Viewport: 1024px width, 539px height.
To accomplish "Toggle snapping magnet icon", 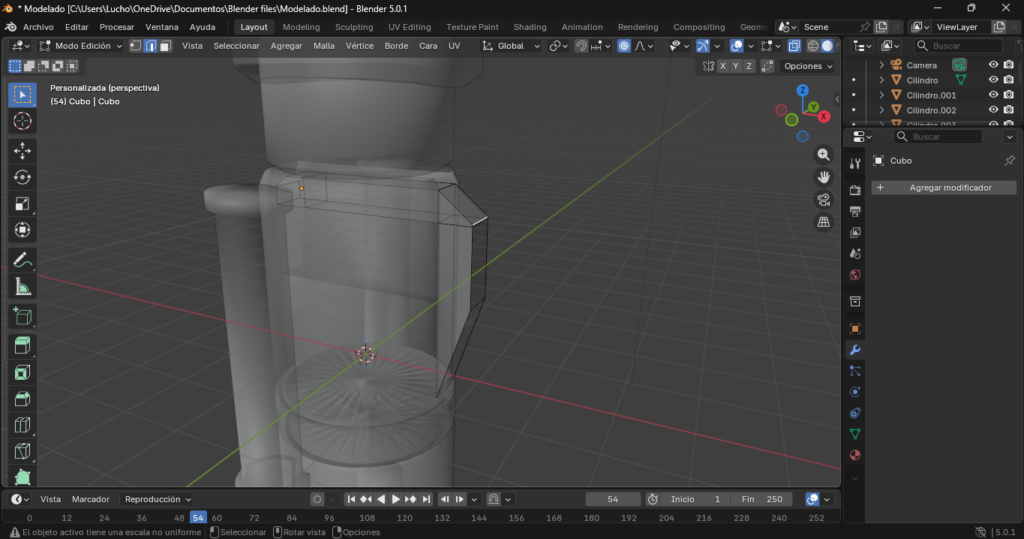I will click(581, 46).
